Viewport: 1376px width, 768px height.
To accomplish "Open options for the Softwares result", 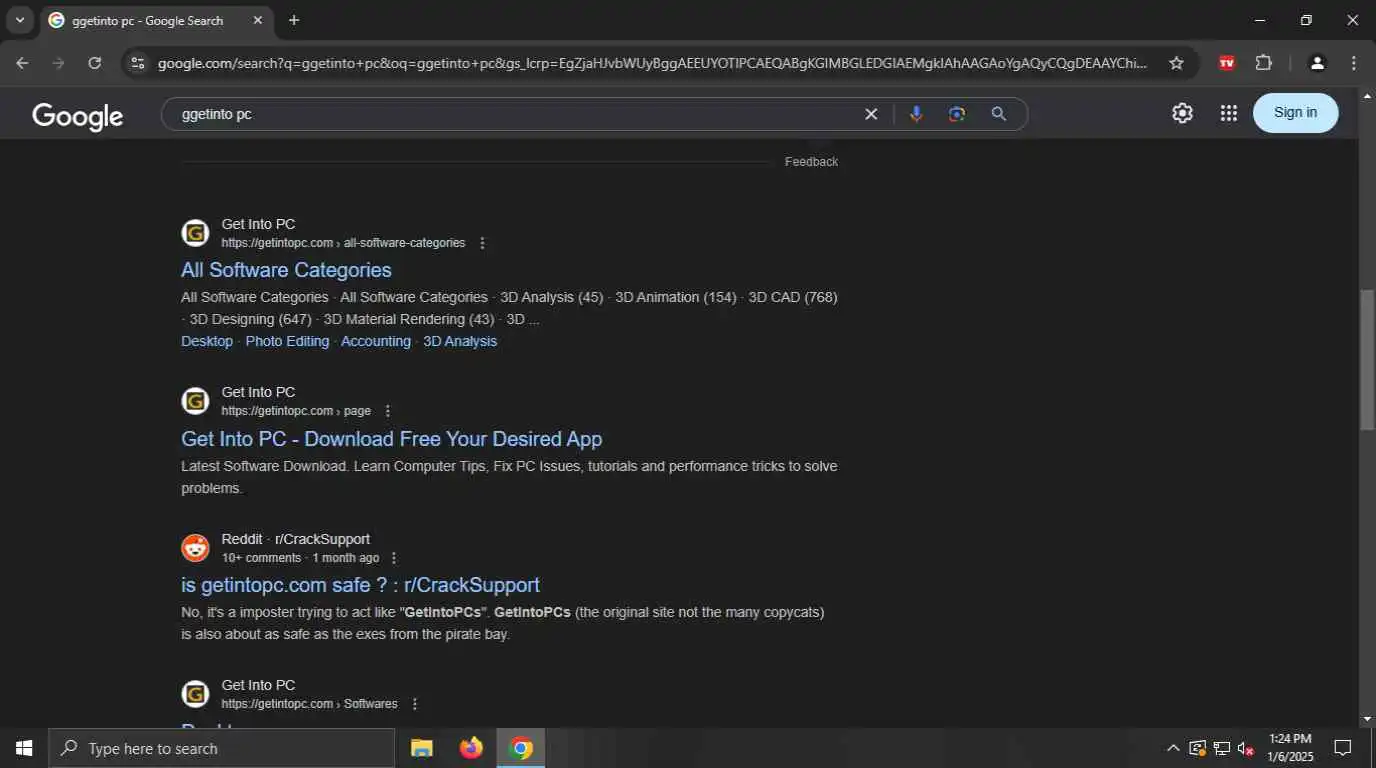I will click(415, 704).
